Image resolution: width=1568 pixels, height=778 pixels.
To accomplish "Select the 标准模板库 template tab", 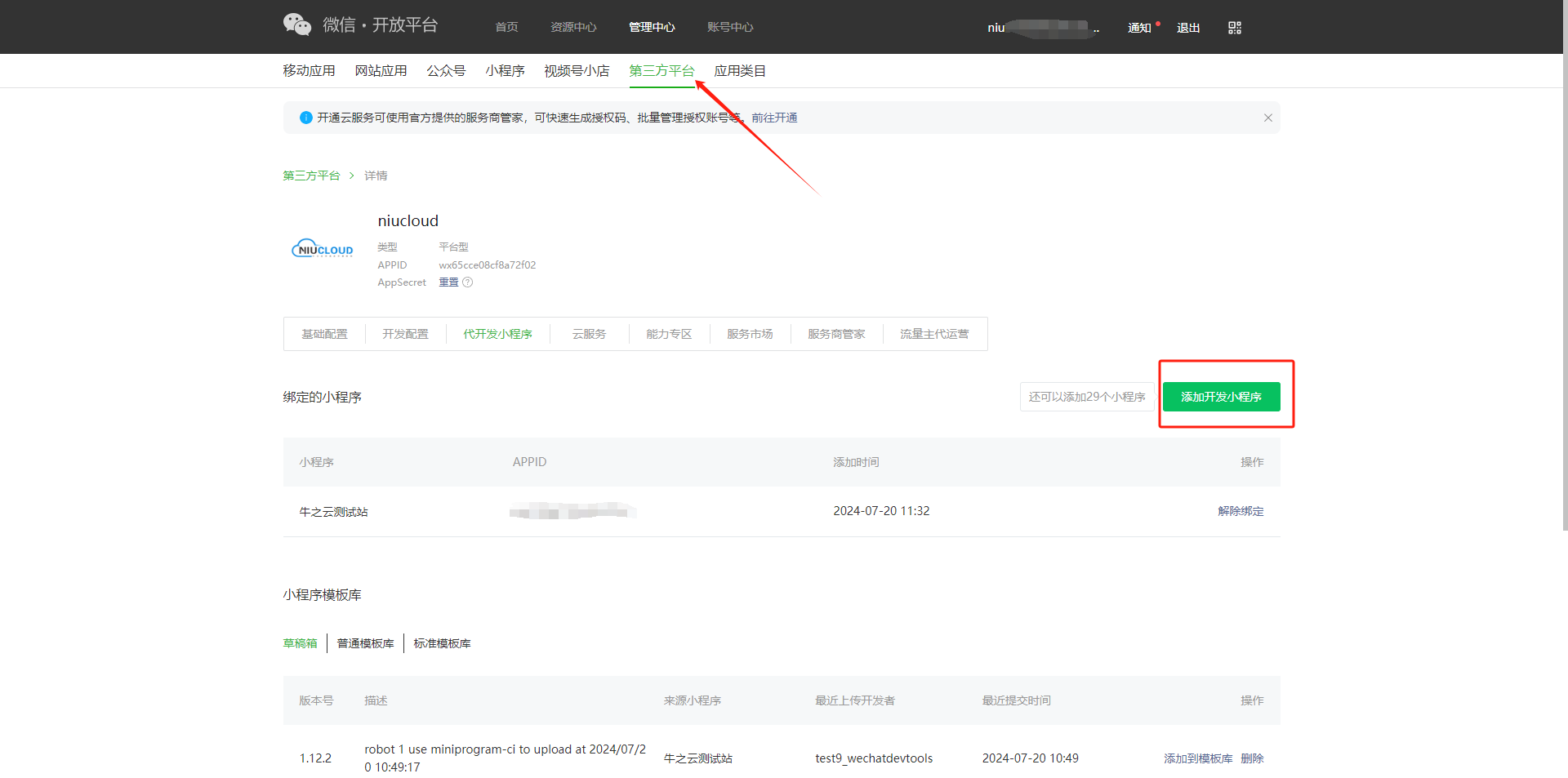I will pos(442,643).
